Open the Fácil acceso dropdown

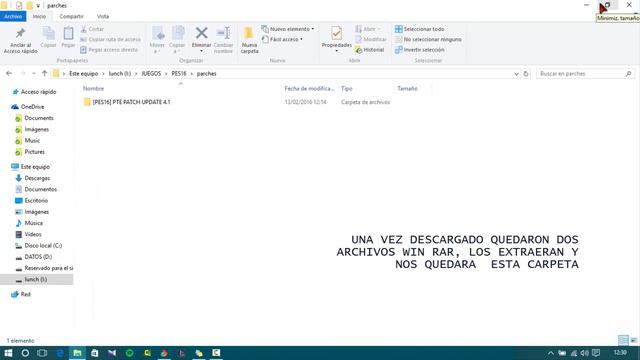coord(282,39)
